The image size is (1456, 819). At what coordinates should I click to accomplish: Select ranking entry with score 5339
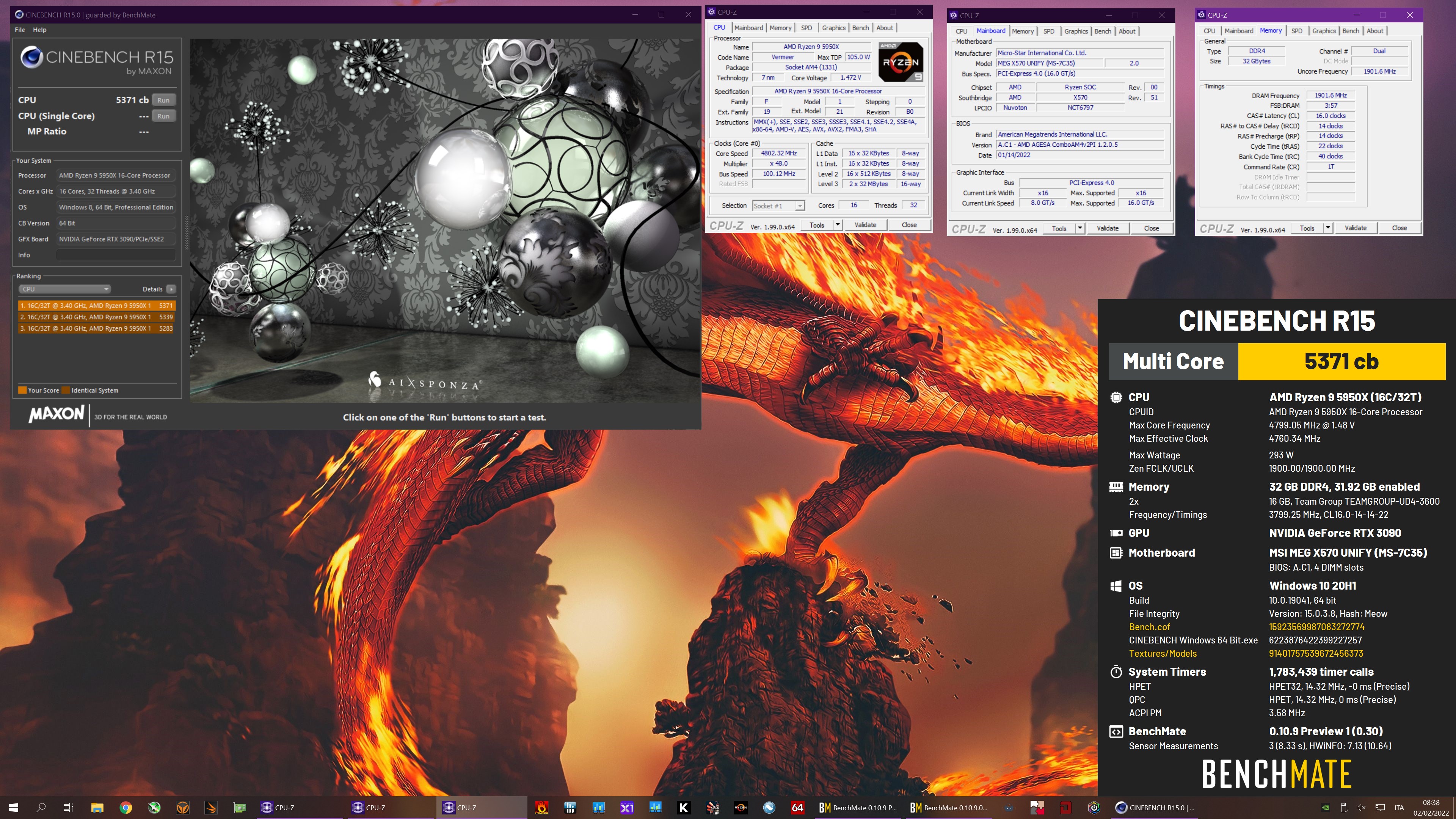[97, 317]
